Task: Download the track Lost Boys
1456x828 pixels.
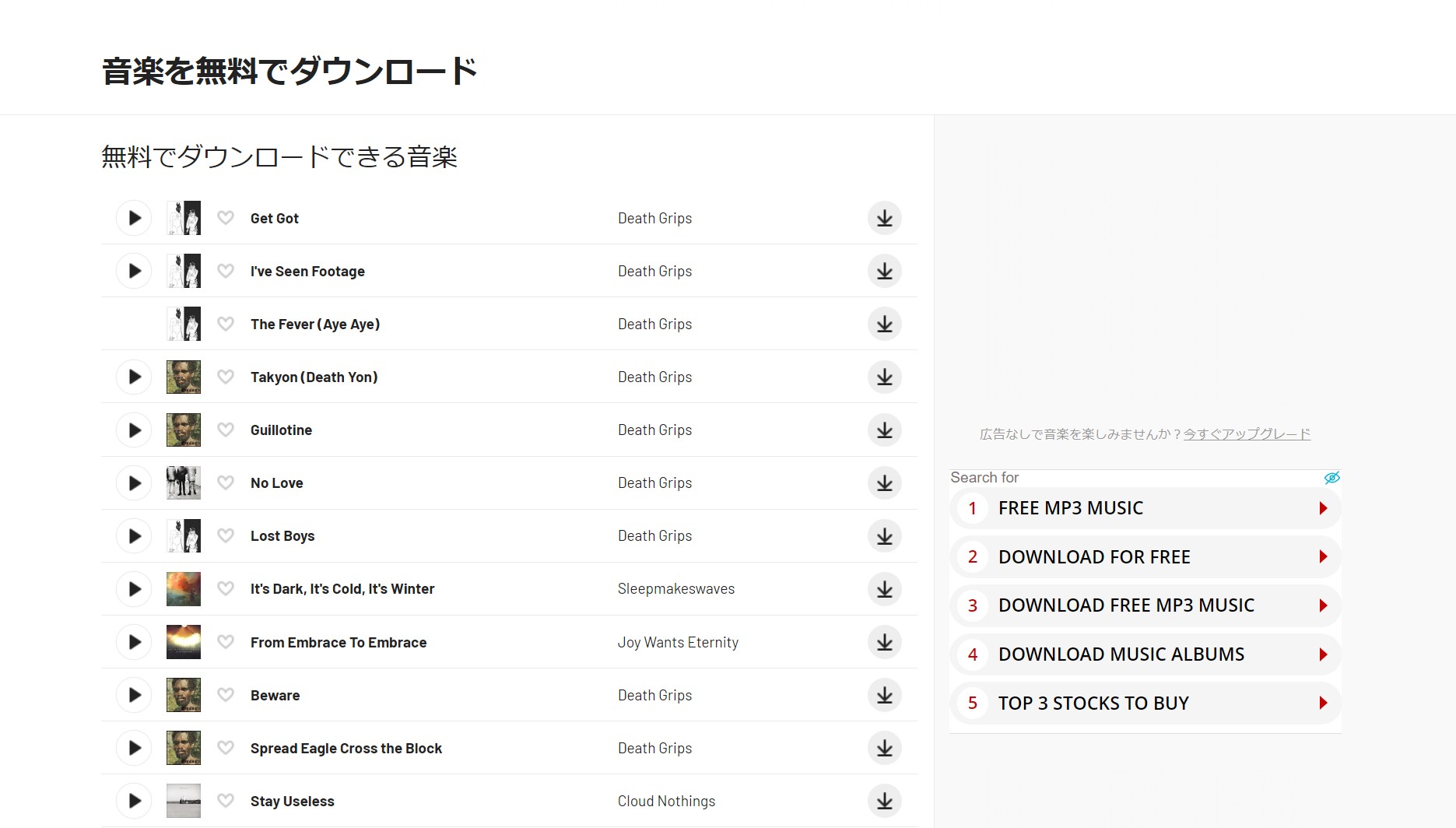Action: click(x=885, y=535)
